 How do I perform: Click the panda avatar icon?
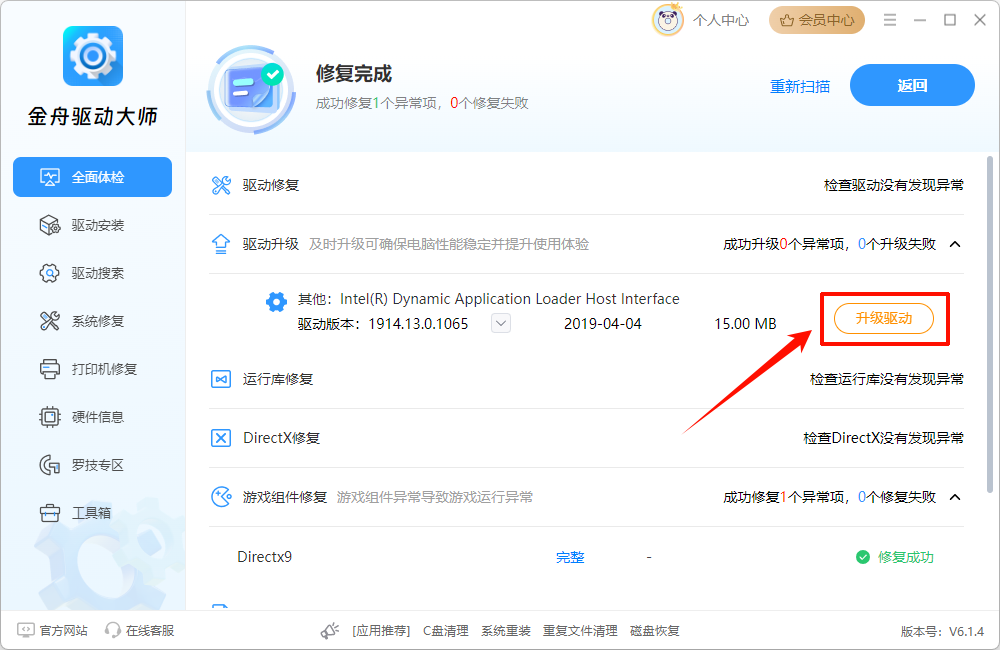pyautogui.click(x=668, y=20)
